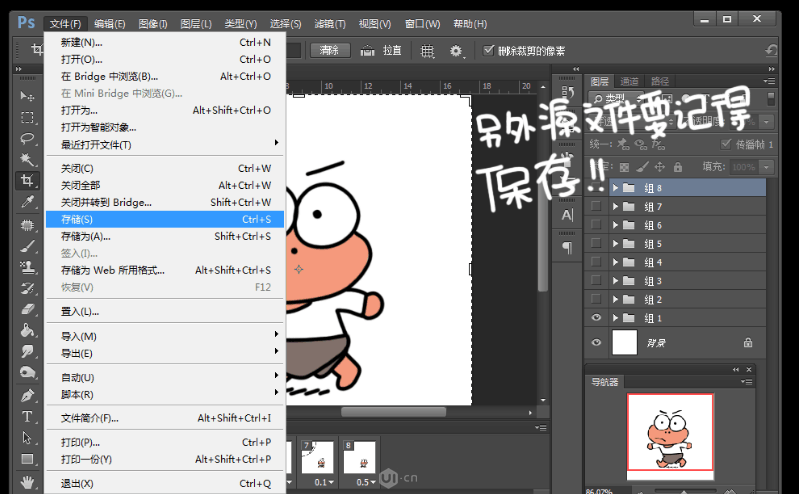Choose the Eyedropper tool

(28, 203)
